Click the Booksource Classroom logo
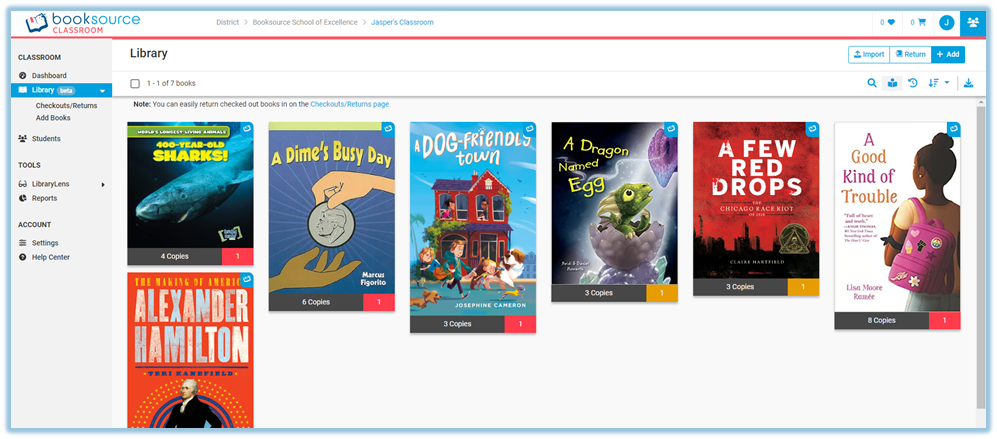997x439 pixels. [x=83, y=22]
